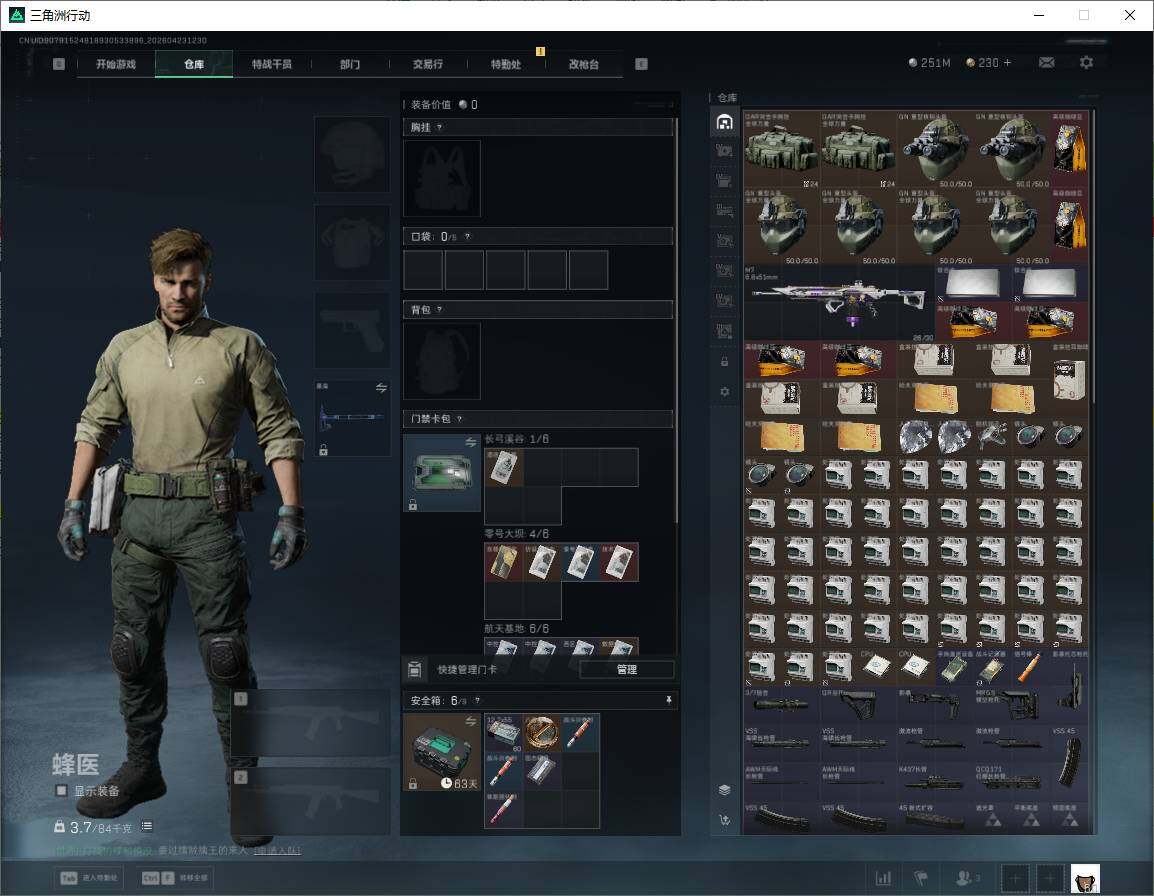
Task: Click the 251M currency balance
Action: (930, 63)
